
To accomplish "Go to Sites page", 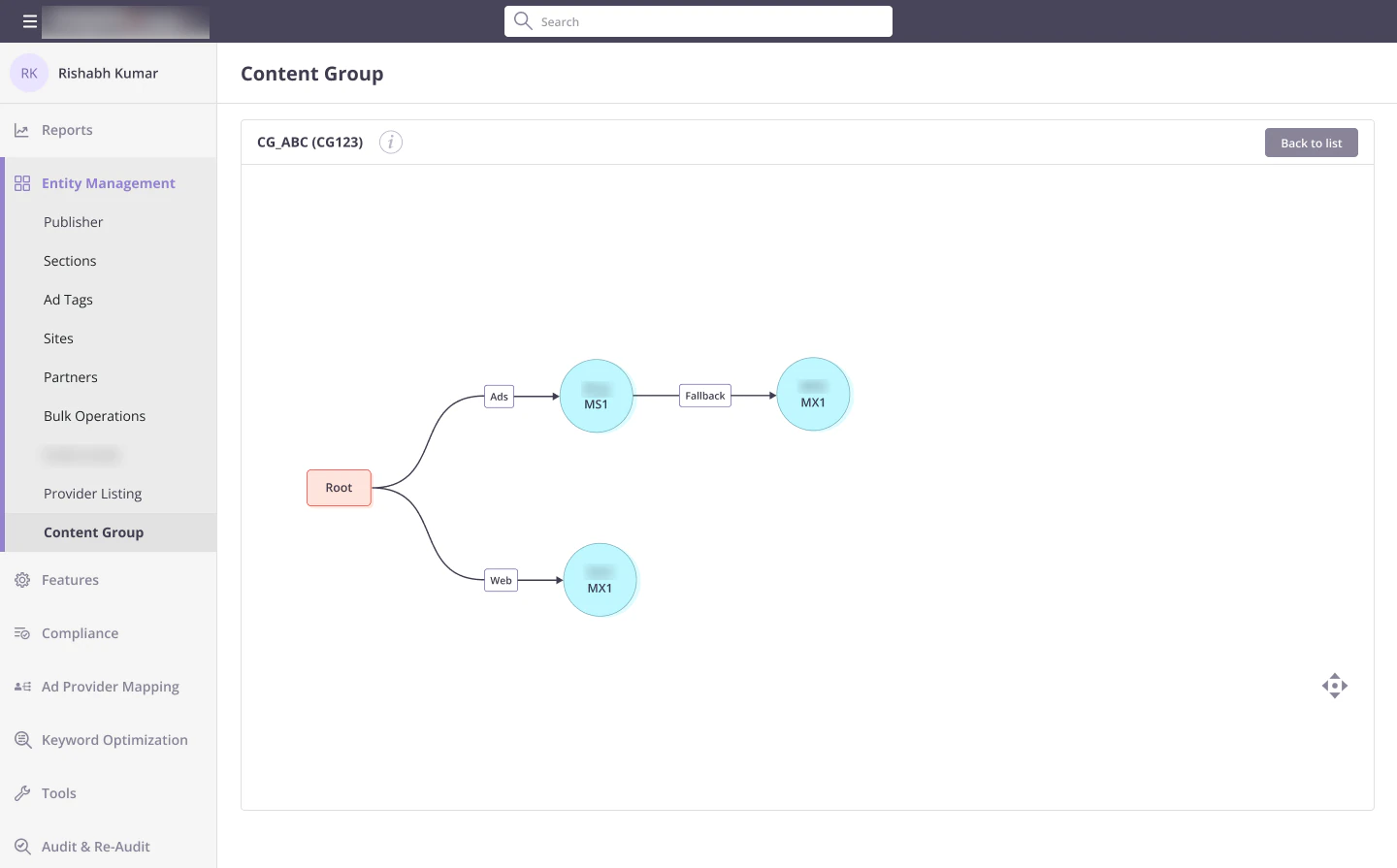I will click(58, 338).
